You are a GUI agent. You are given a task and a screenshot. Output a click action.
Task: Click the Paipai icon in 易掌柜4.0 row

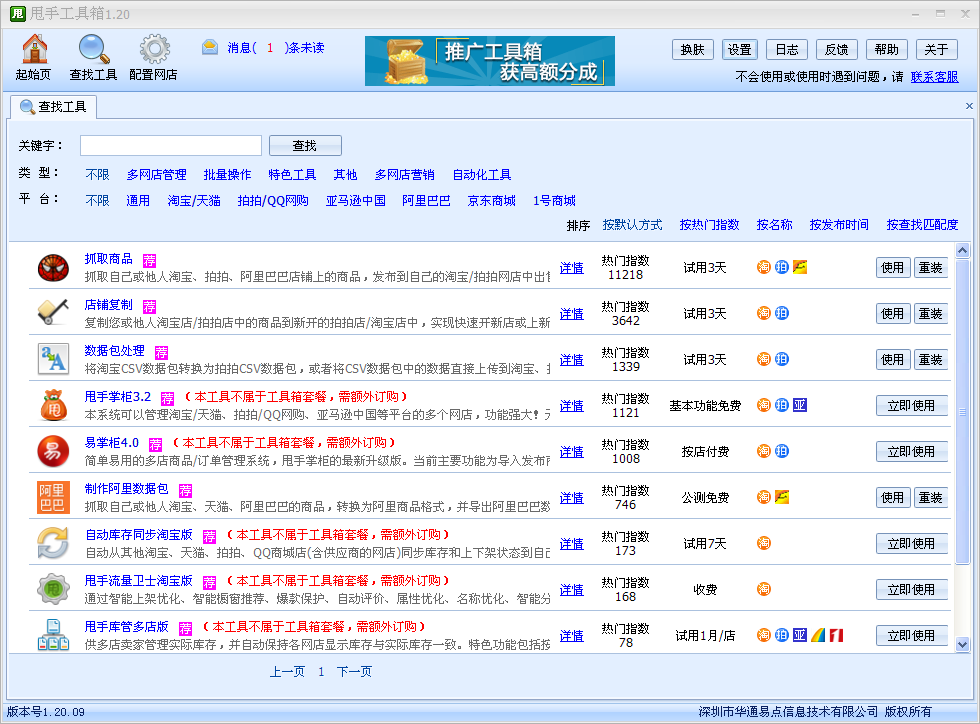[782, 451]
